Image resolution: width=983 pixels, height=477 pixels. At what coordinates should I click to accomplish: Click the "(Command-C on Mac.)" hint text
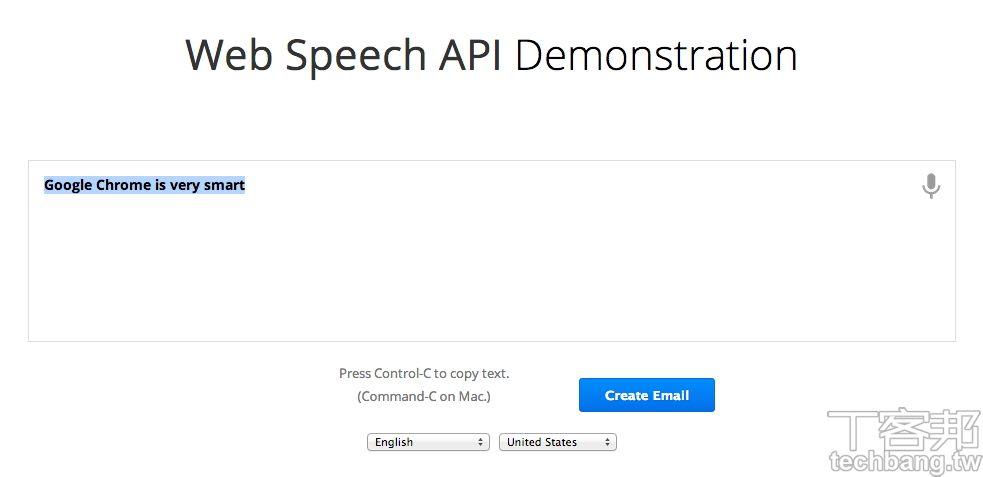[x=424, y=396]
